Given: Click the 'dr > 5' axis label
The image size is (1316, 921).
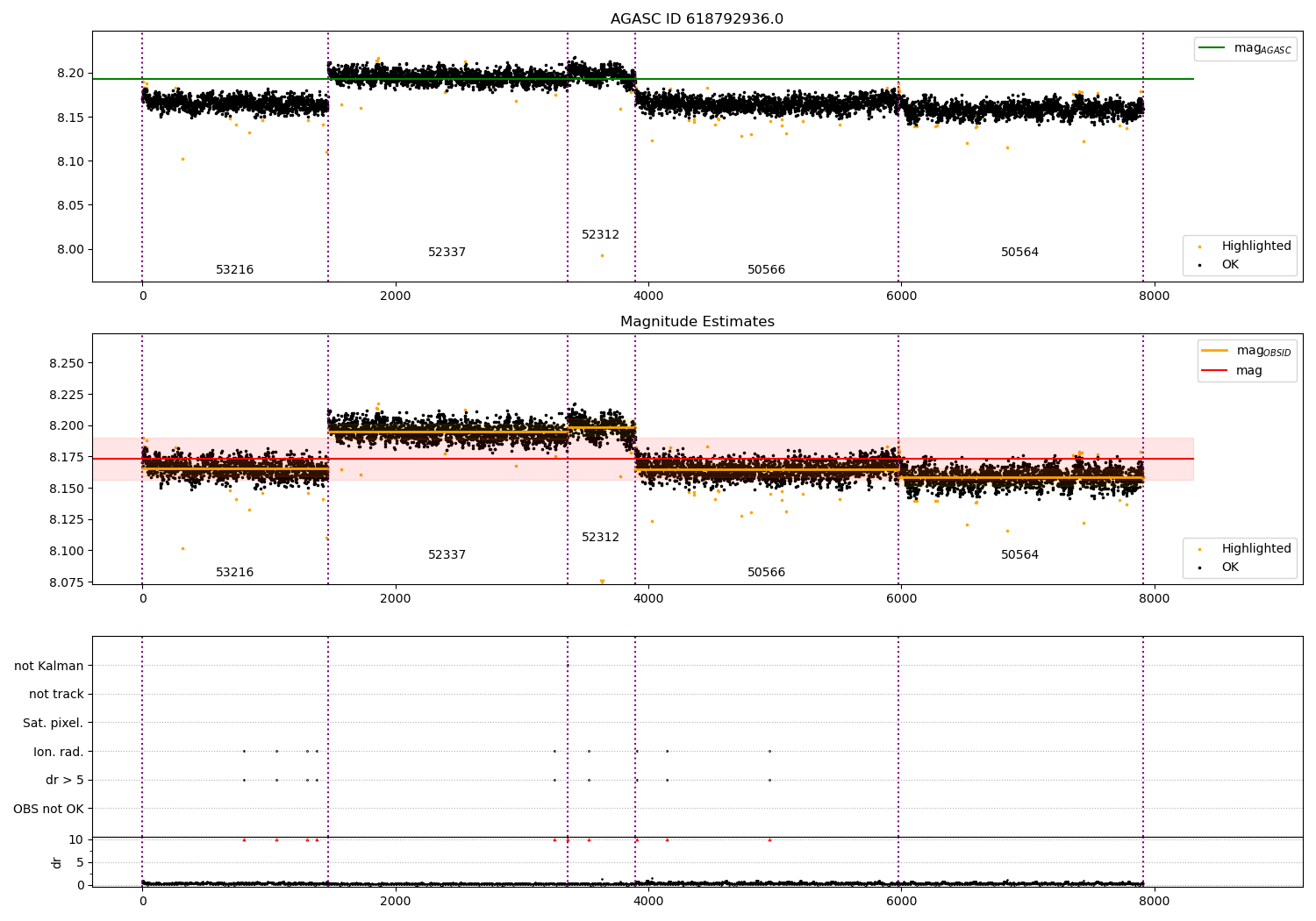Looking at the screenshot, I should coord(65,780).
